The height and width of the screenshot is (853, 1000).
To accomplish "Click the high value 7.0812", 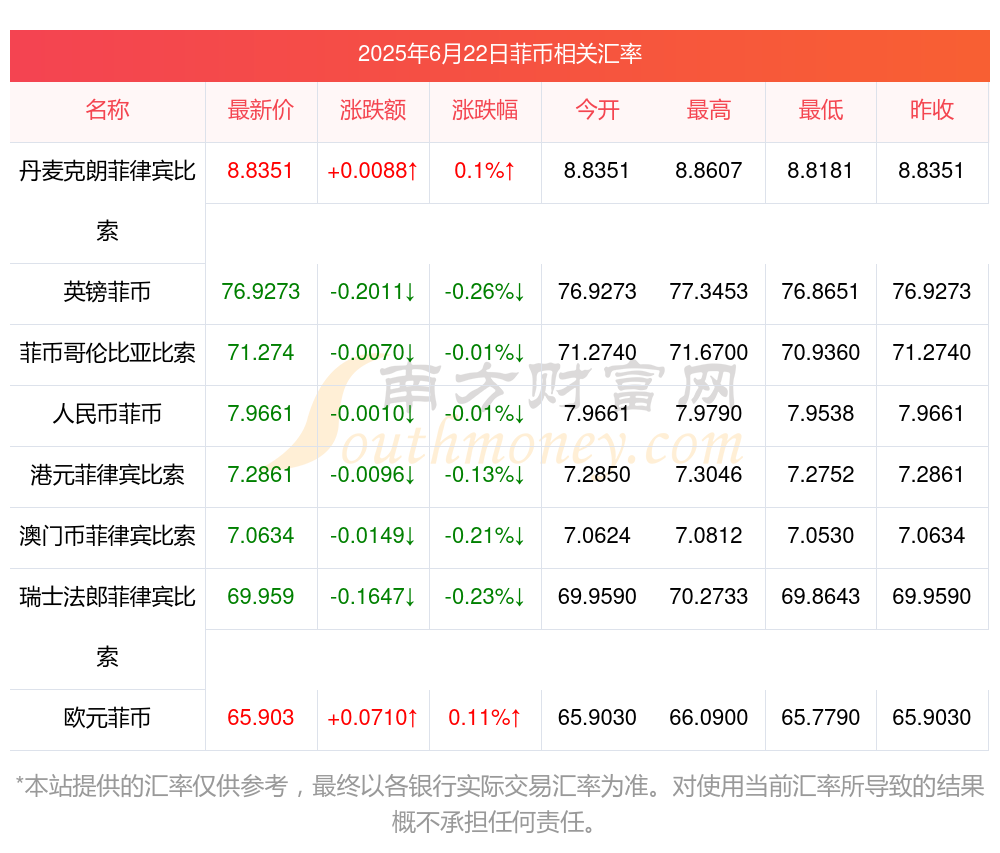I will tap(709, 535).
